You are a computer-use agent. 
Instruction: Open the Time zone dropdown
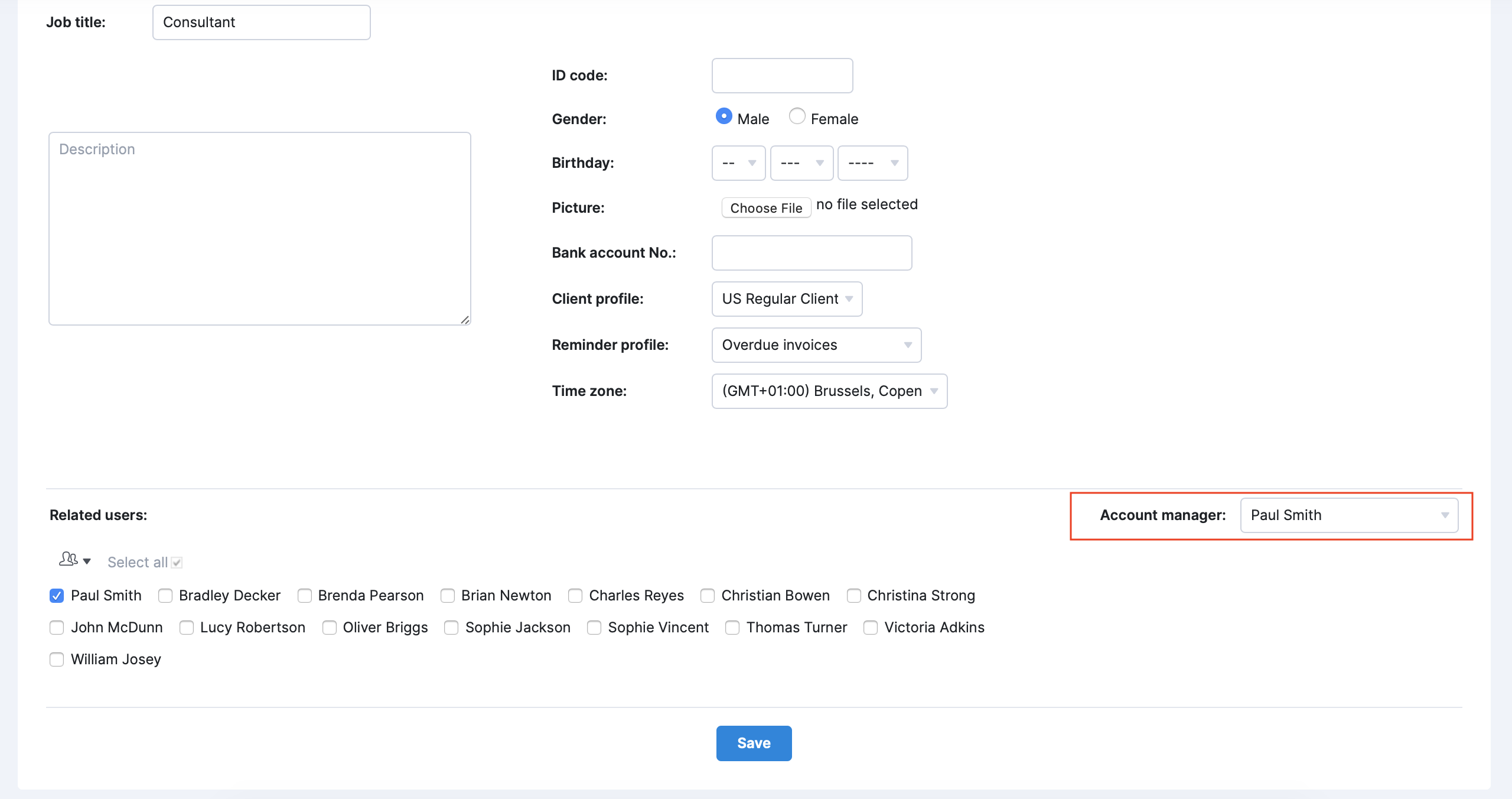click(829, 391)
